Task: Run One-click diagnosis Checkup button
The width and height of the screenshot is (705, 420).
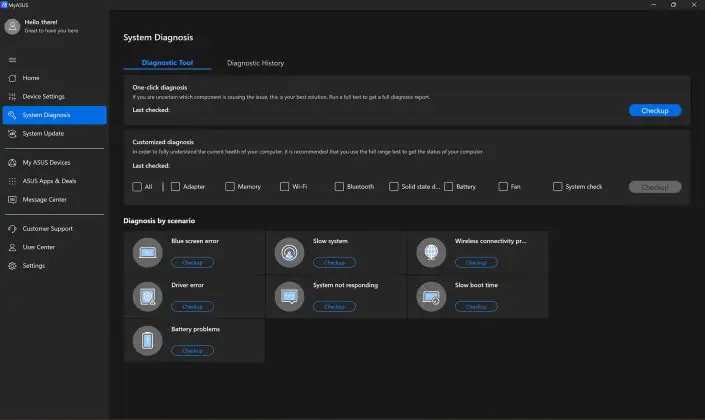Action: (x=655, y=111)
